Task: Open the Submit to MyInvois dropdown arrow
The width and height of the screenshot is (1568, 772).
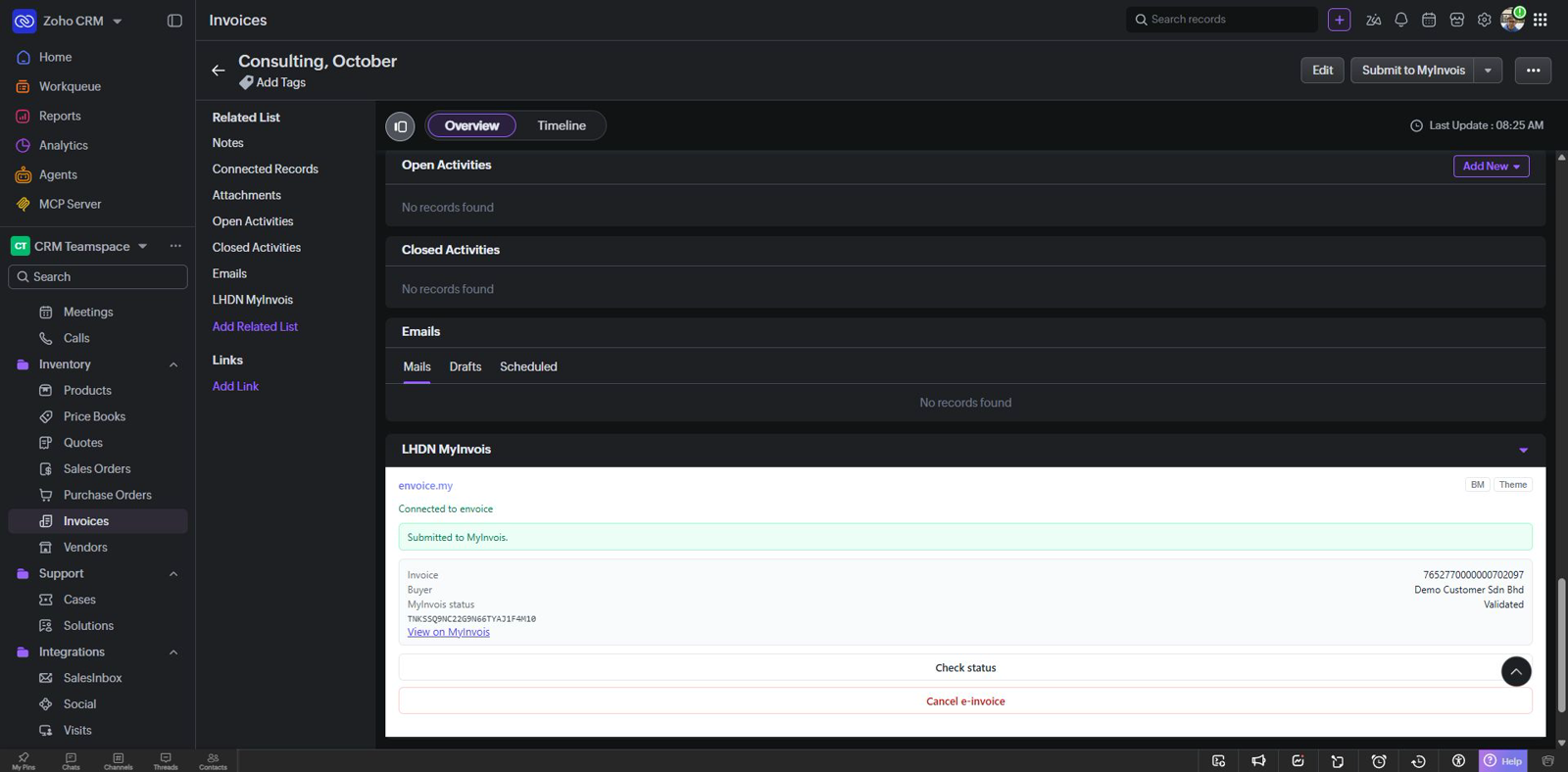Action: click(1488, 71)
